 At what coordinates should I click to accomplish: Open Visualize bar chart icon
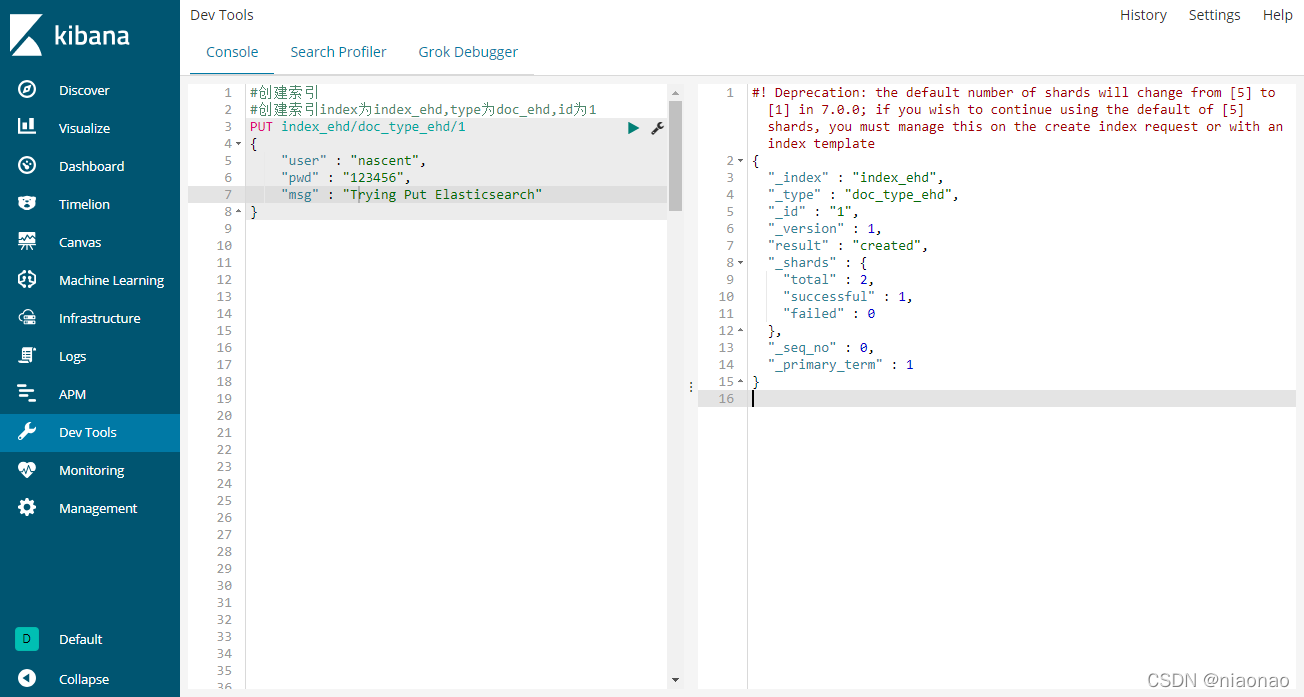pyautogui.click(x=27, y=127)
